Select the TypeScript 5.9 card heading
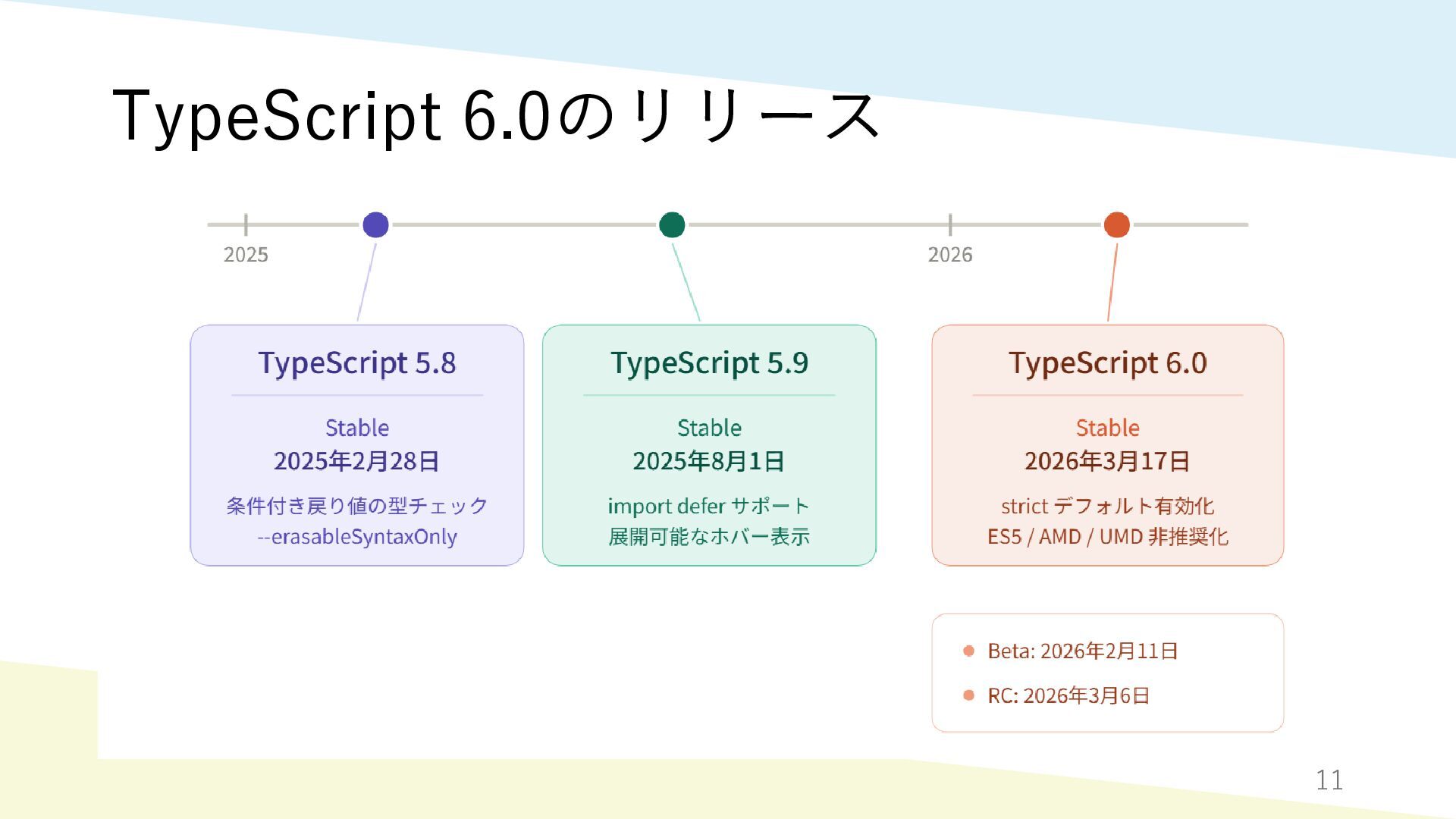Image resolution: width=1456 pixels, height=819 pixels. click(x=709, y=363)
